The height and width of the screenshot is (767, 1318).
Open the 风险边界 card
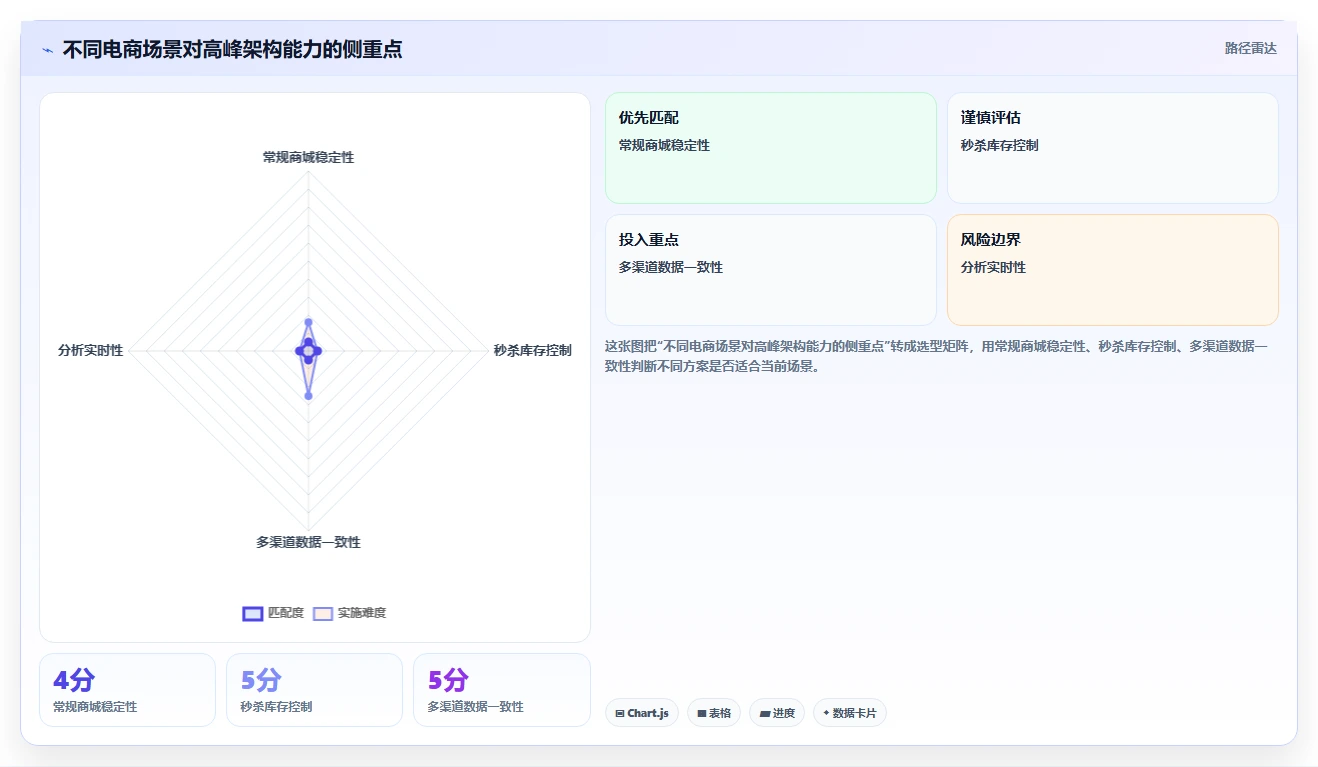[1113, 270]
